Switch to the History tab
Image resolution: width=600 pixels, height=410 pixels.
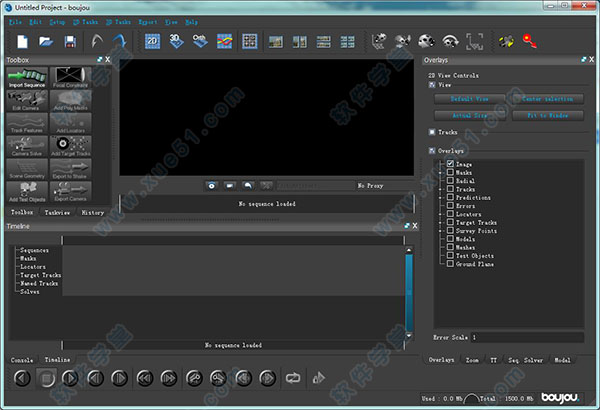(x=93, y=212)
